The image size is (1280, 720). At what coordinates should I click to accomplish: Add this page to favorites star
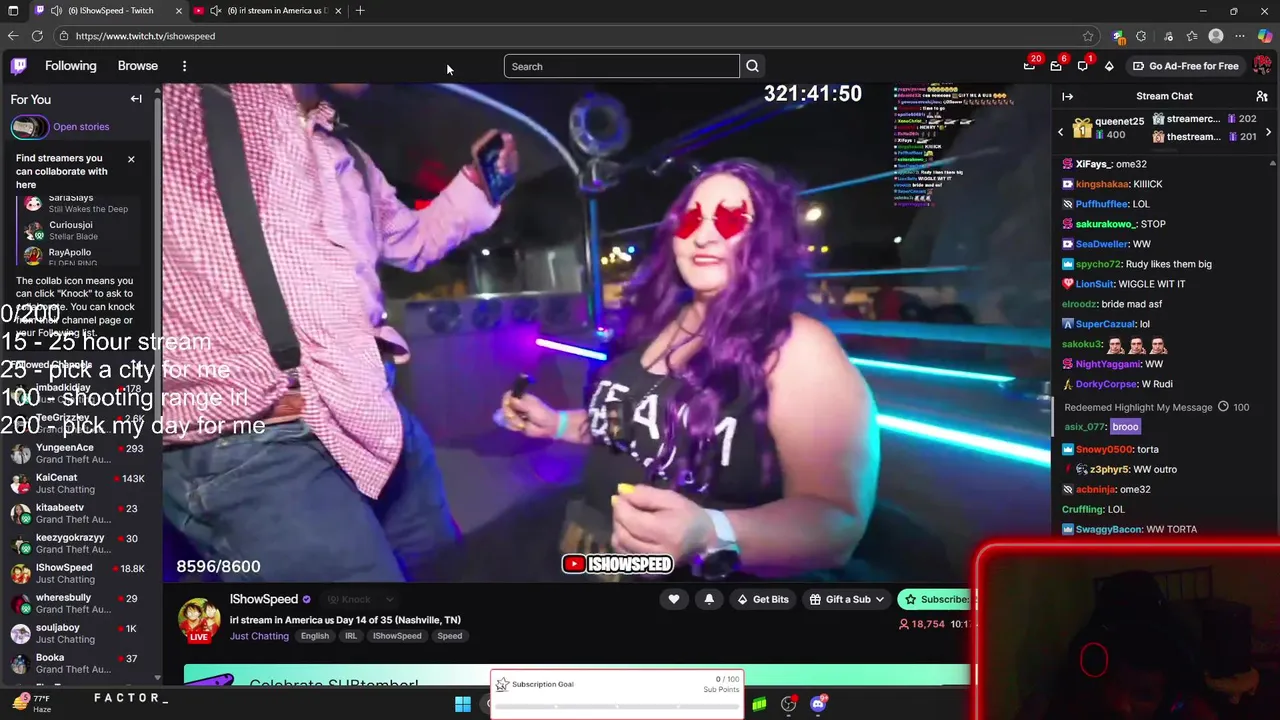[x=1088, y=36]
